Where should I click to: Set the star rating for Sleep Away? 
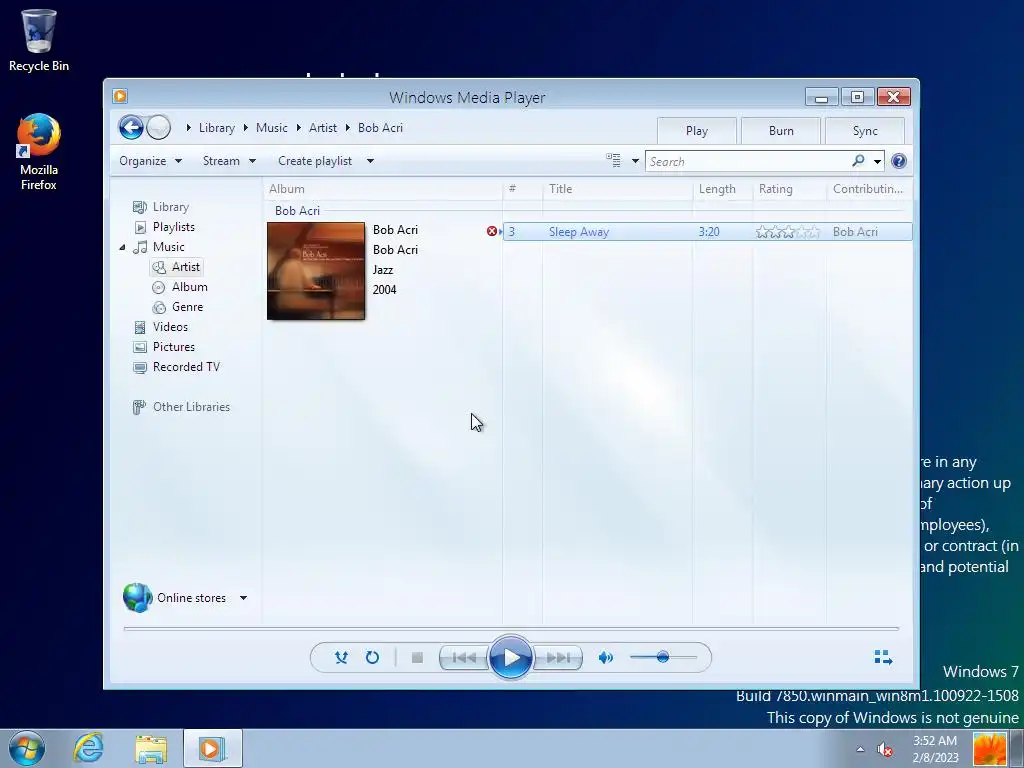click(788, 232)
